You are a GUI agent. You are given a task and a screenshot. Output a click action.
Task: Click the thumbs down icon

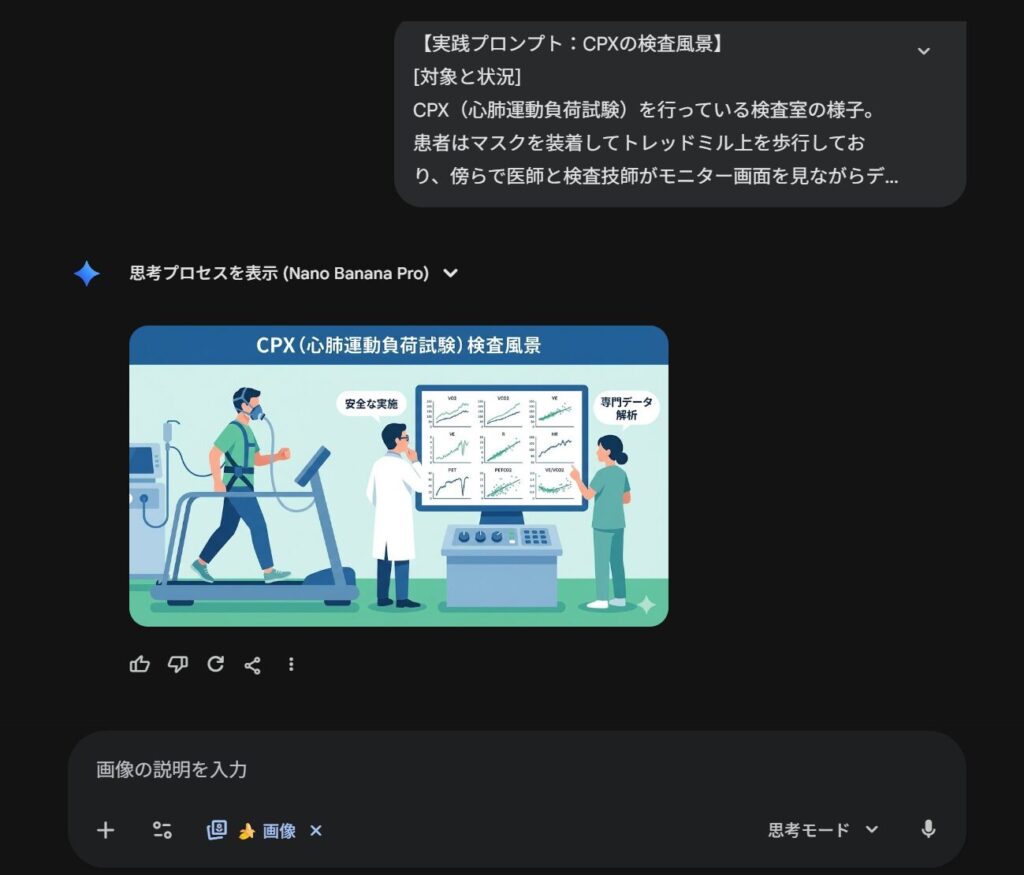(178, 664)
